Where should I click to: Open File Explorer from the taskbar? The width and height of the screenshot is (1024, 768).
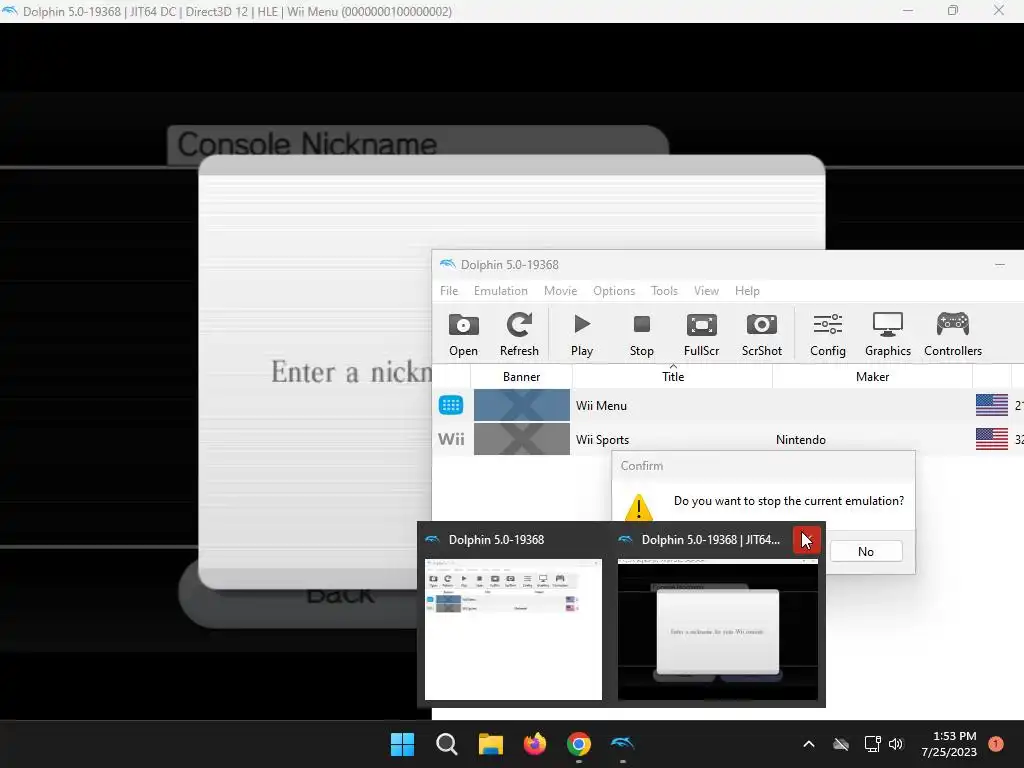[490, 744]
